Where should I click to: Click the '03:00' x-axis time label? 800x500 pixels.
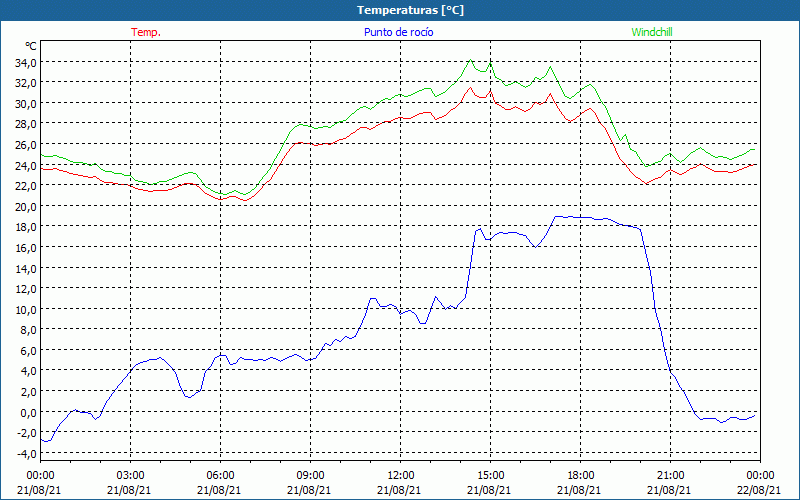pos(131,476)
